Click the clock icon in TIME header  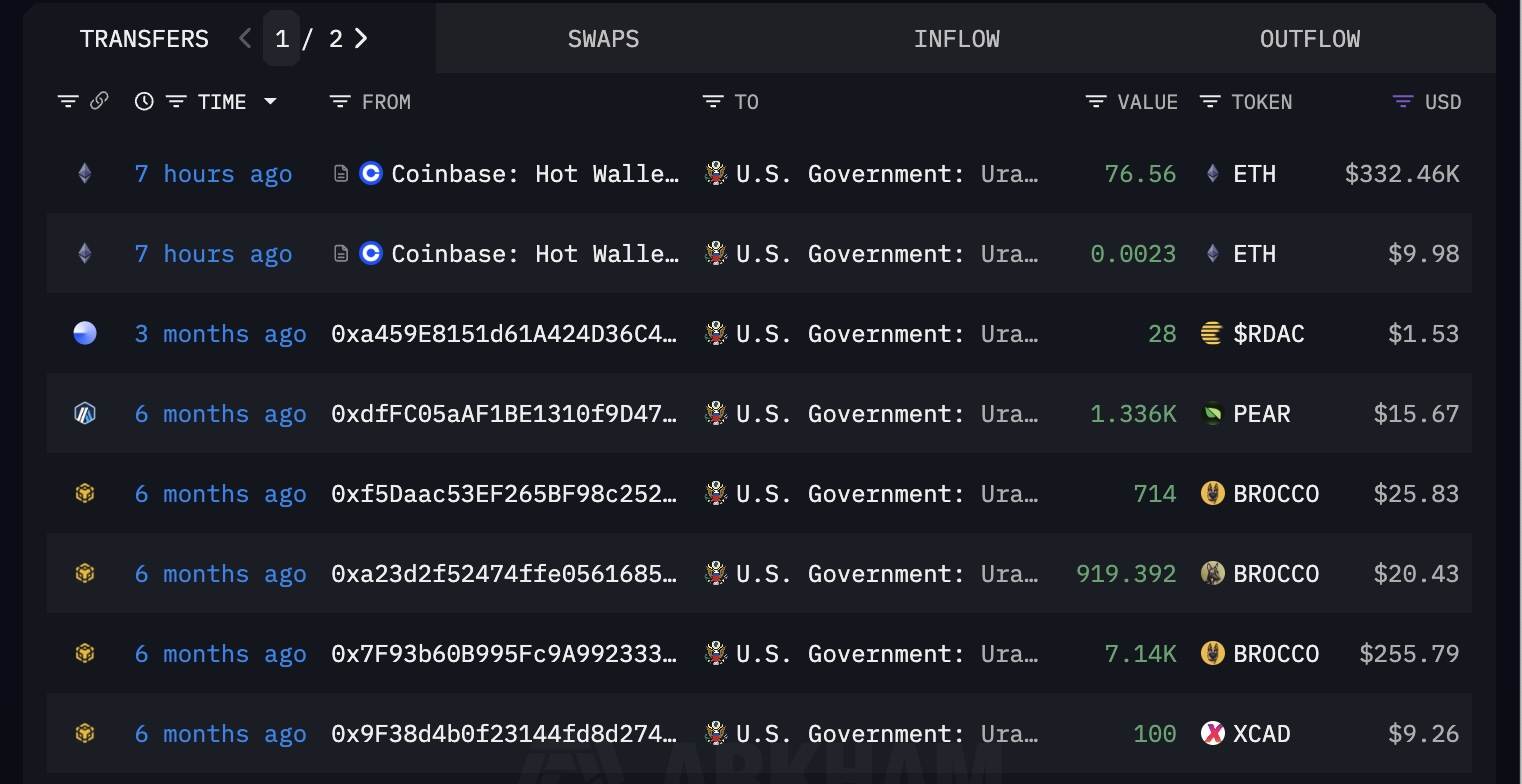(x=144, y=101)
